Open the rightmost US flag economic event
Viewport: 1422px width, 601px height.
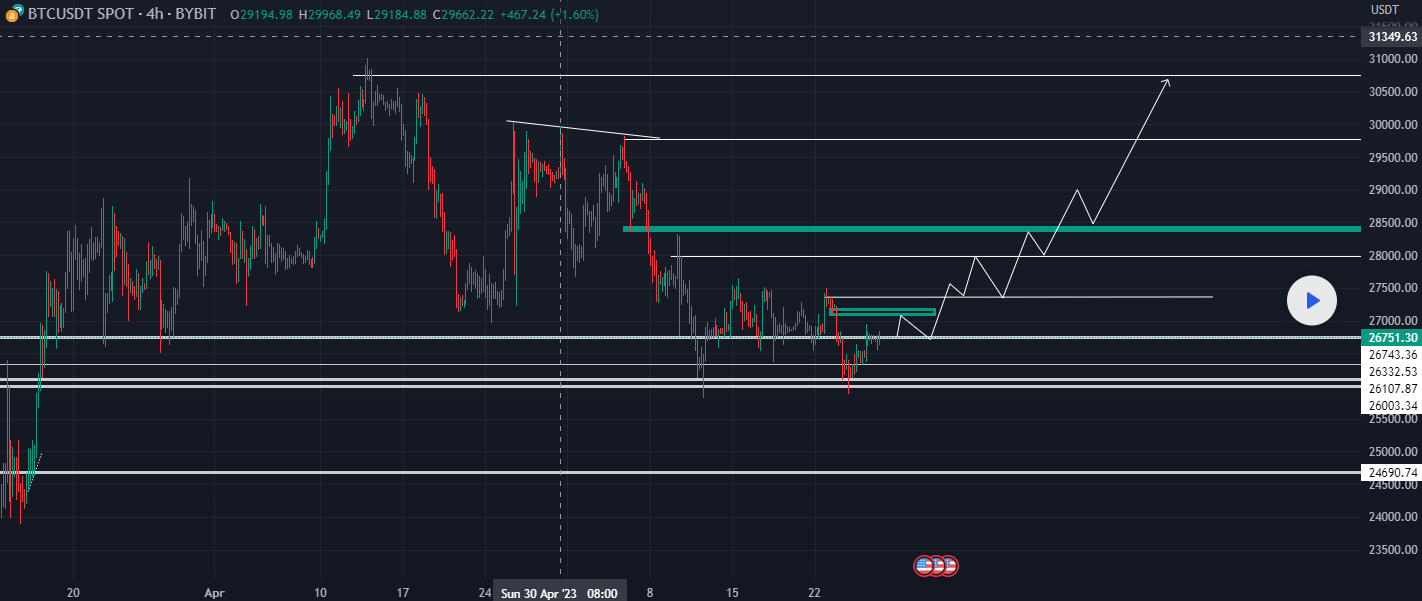pyautogui.click(x=948, y=566)
